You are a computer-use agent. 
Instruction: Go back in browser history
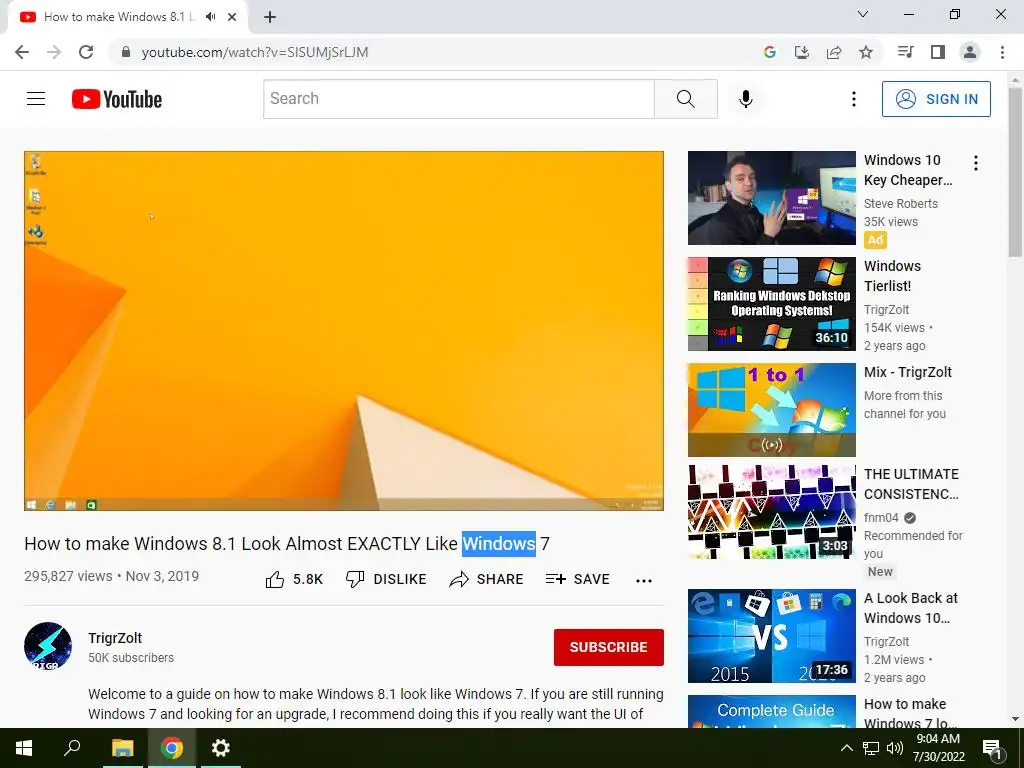click(x=22, y=52)
